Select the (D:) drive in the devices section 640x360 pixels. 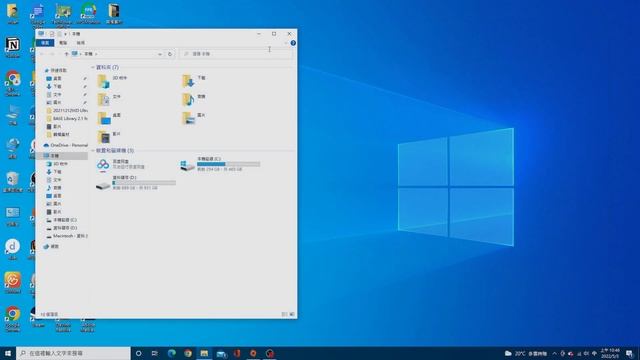click(x=136, y=183)
